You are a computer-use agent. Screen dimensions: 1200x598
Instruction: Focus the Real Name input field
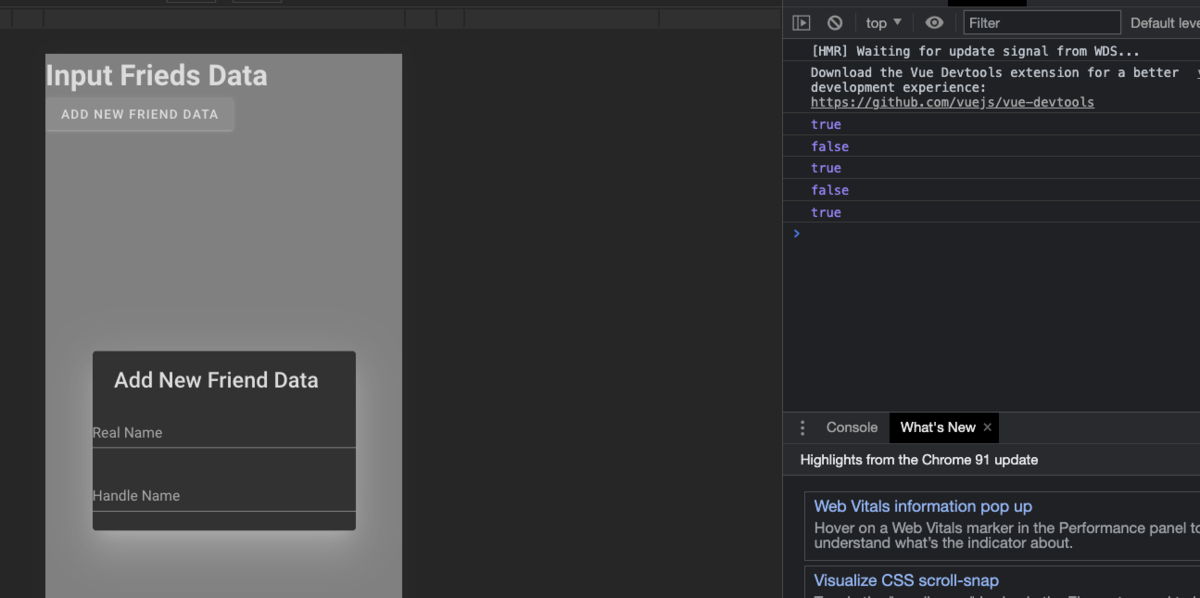coord(224,433)
